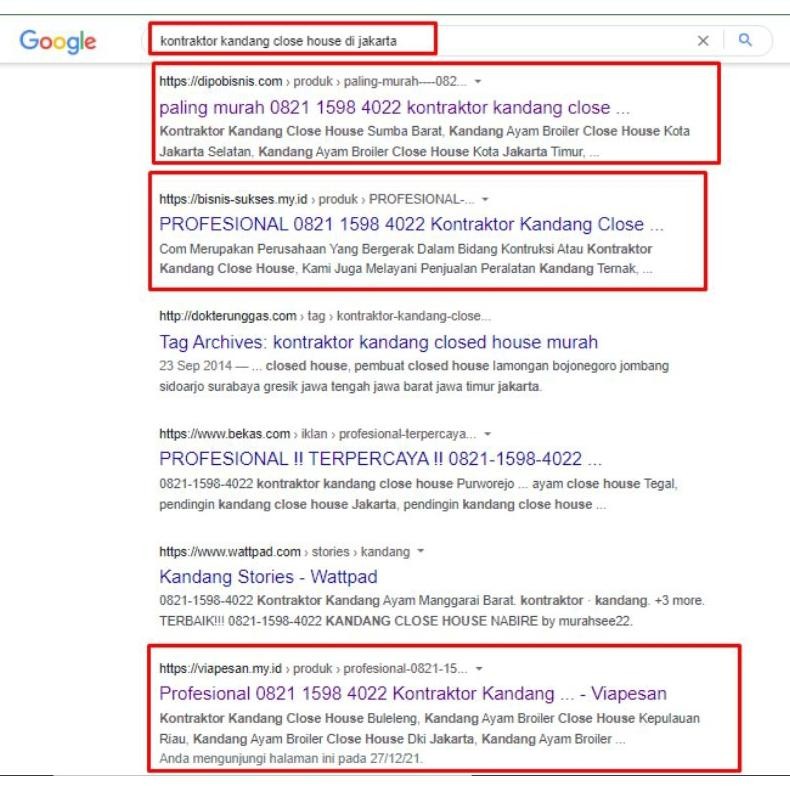The height and width of the screenshot is (790, 790).
Task: Open dropdown arrow next to viapesan.my.id URL
Action: (x=479, y=669)
